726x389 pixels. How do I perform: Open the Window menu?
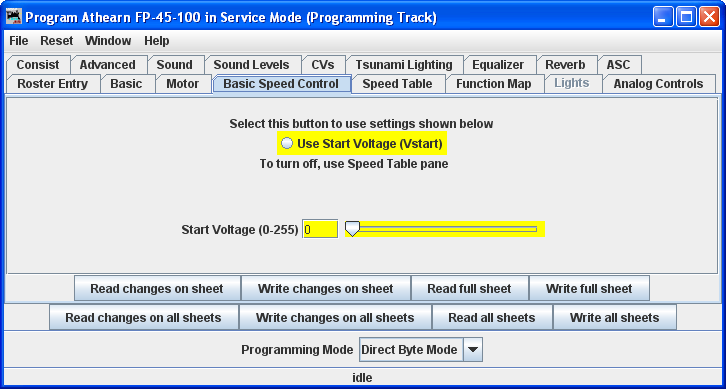(108, 41)
